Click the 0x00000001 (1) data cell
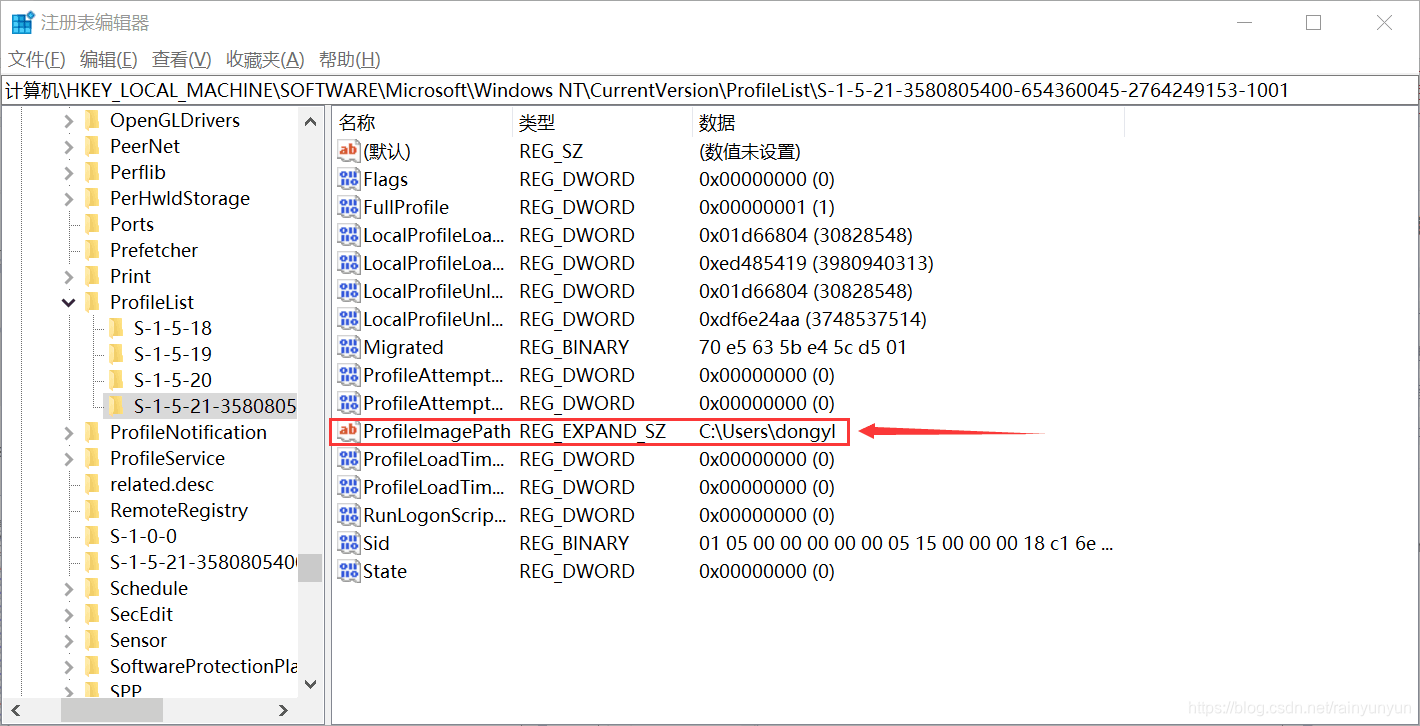 pyautogui.click(x=767, y=208)
